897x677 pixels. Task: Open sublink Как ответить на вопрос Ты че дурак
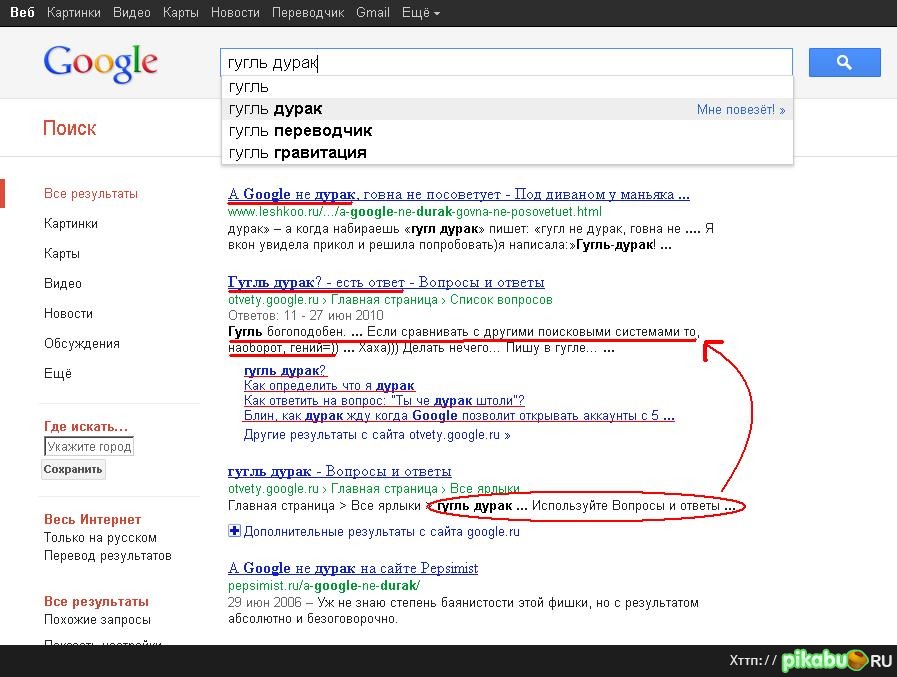[x=384, y=401]
